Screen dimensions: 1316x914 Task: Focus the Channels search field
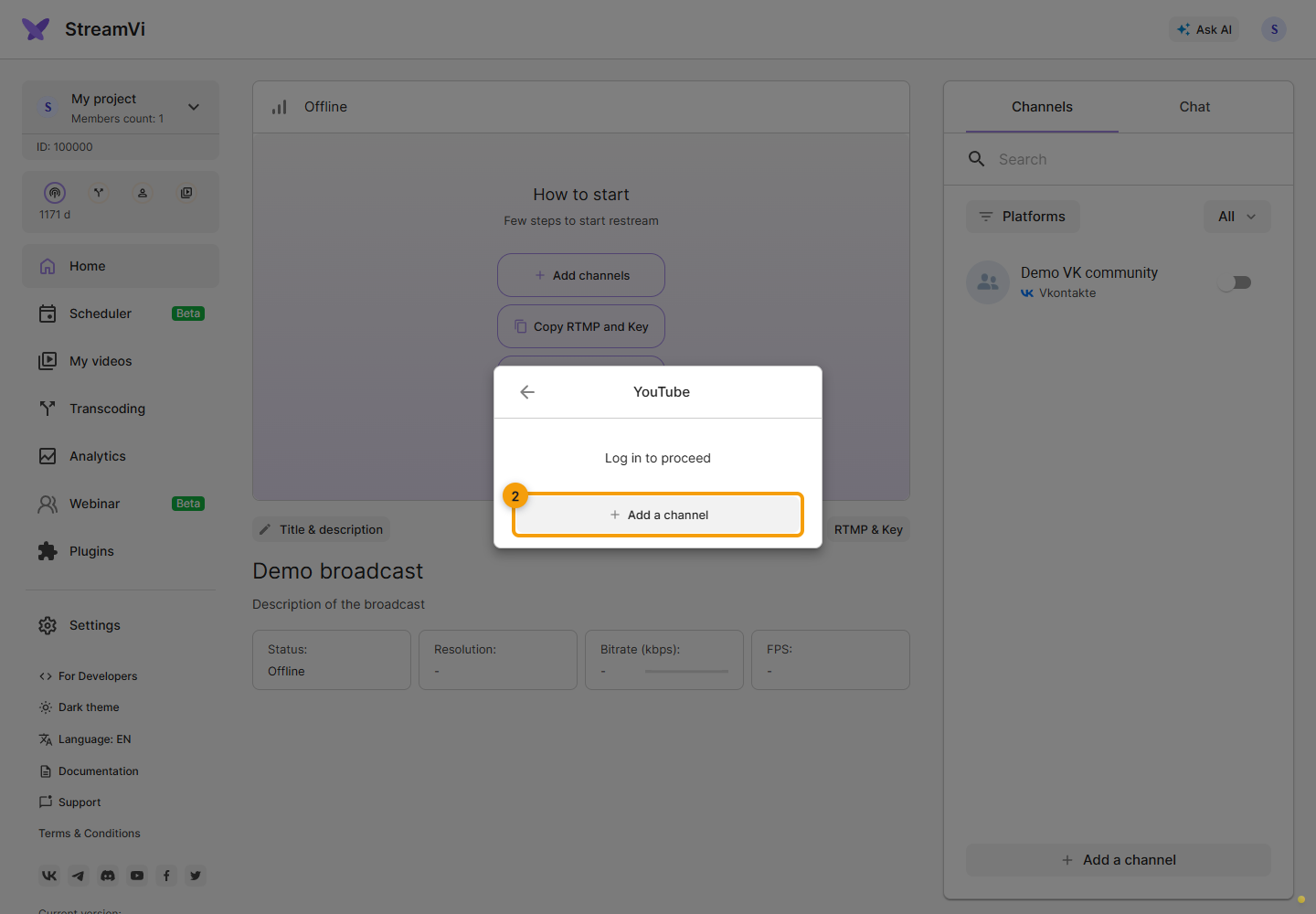point(1119,159)
